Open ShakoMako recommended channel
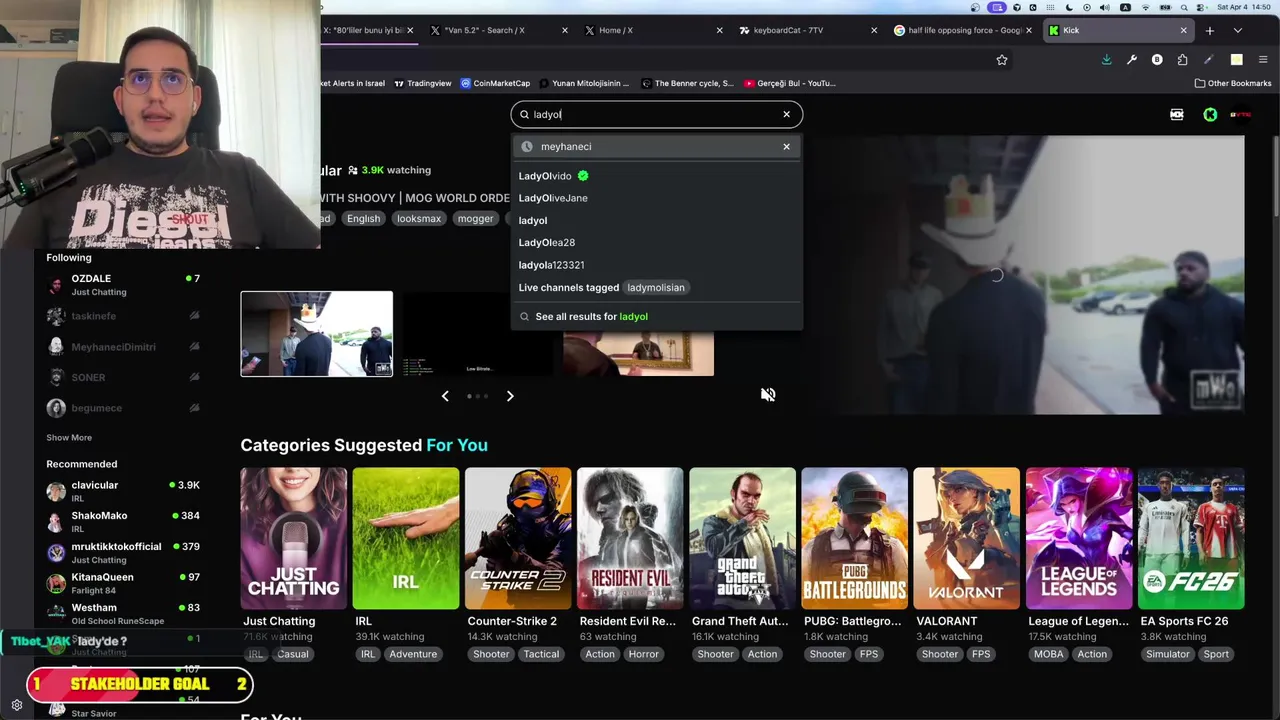Image resolution: width=1280 pixels, height=720 pixels. coord(123,522)
